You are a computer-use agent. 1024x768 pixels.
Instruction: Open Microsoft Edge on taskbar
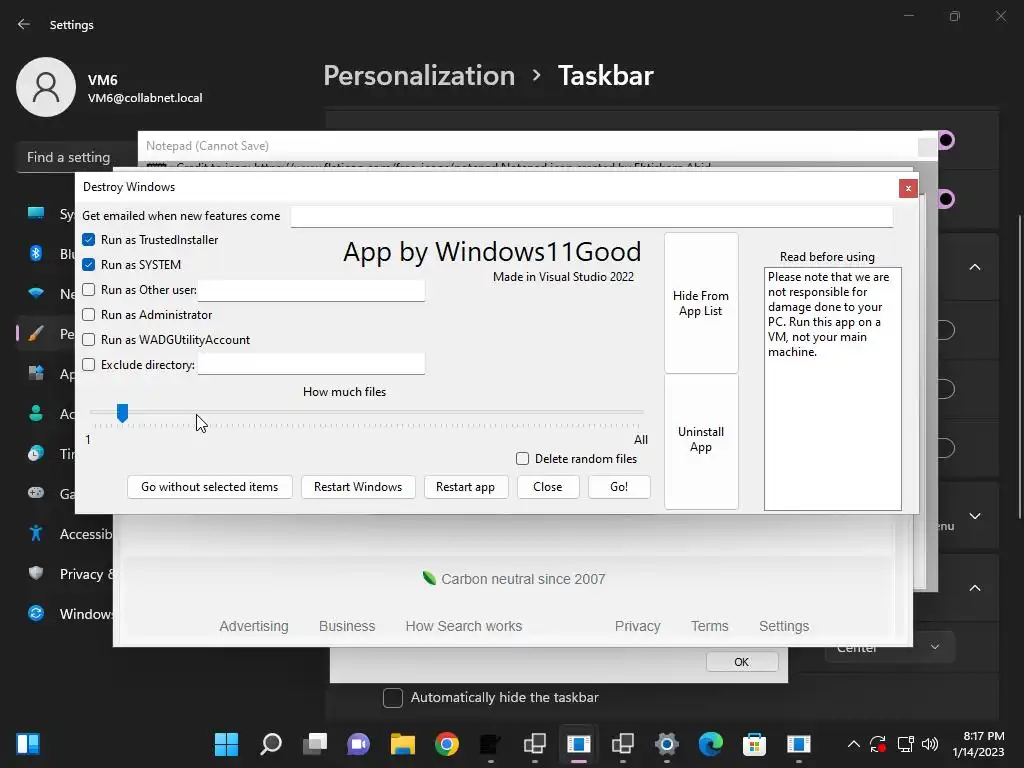coord(711,744)
